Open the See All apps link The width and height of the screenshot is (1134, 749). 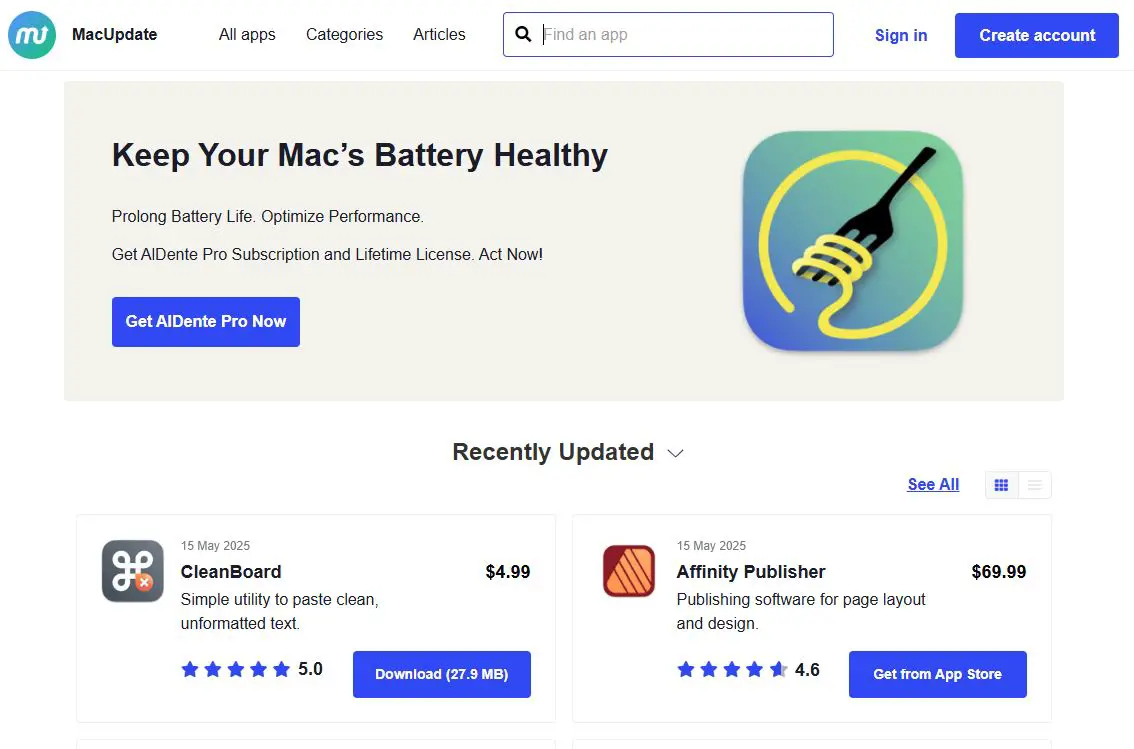coord(932,484)
